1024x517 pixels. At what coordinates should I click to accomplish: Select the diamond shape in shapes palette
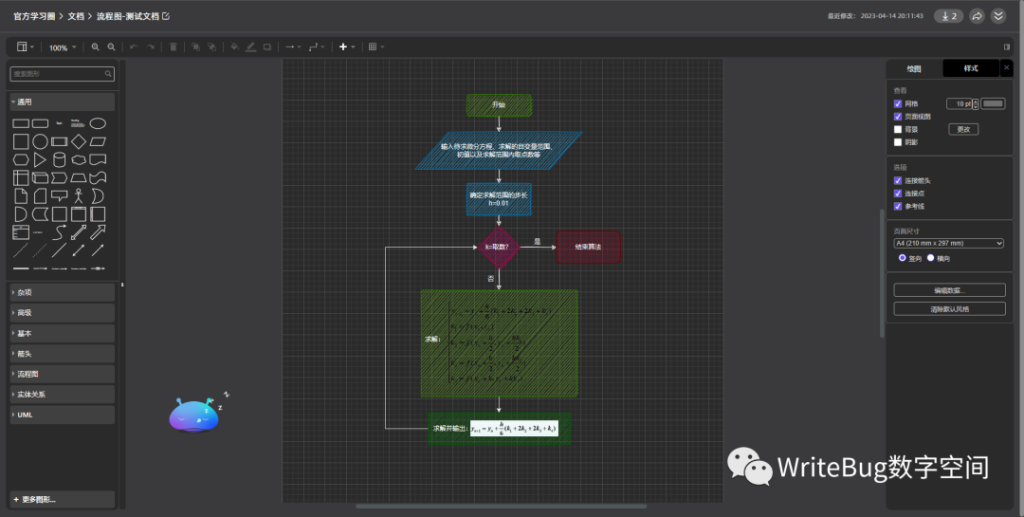coord(79,141)
